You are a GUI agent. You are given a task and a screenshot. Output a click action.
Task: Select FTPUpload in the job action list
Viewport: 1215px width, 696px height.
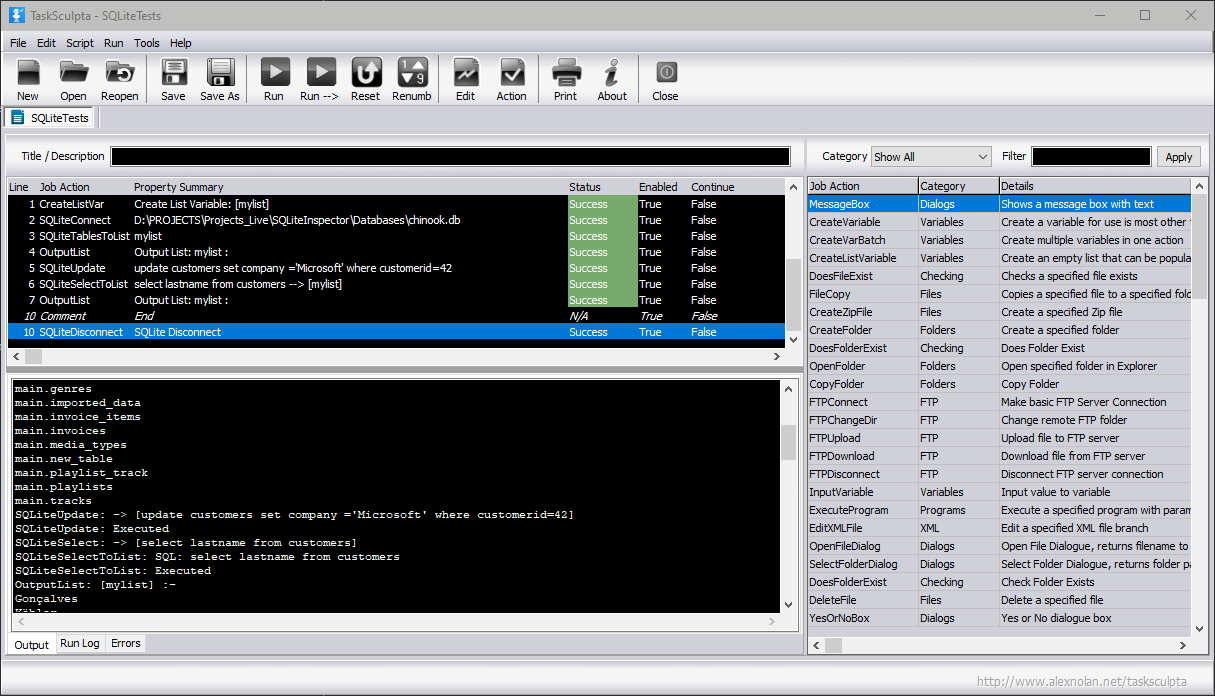click(x=835, y=438)
